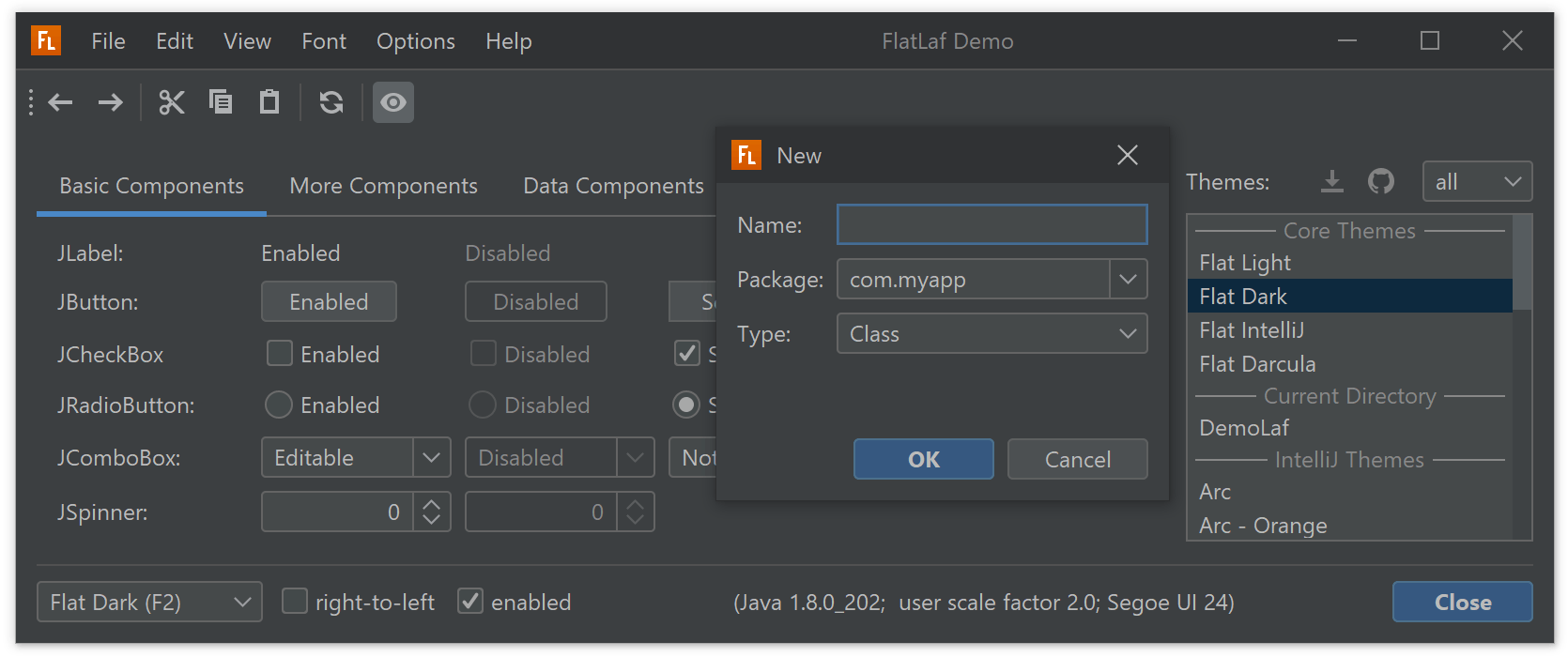
Task: Open the themes filter 'all' dropdown
Action: 1477,181
